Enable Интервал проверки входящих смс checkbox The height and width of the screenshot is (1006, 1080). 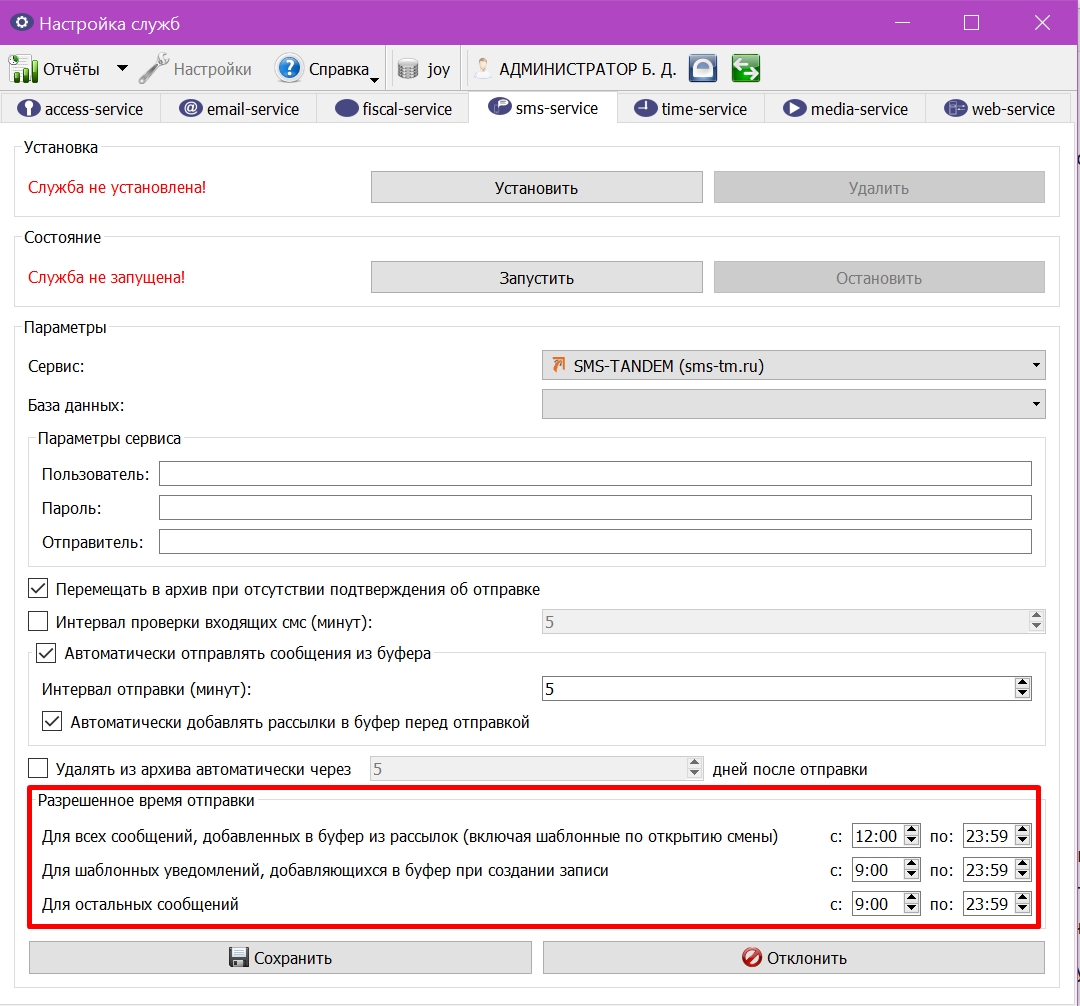[38, 622]
